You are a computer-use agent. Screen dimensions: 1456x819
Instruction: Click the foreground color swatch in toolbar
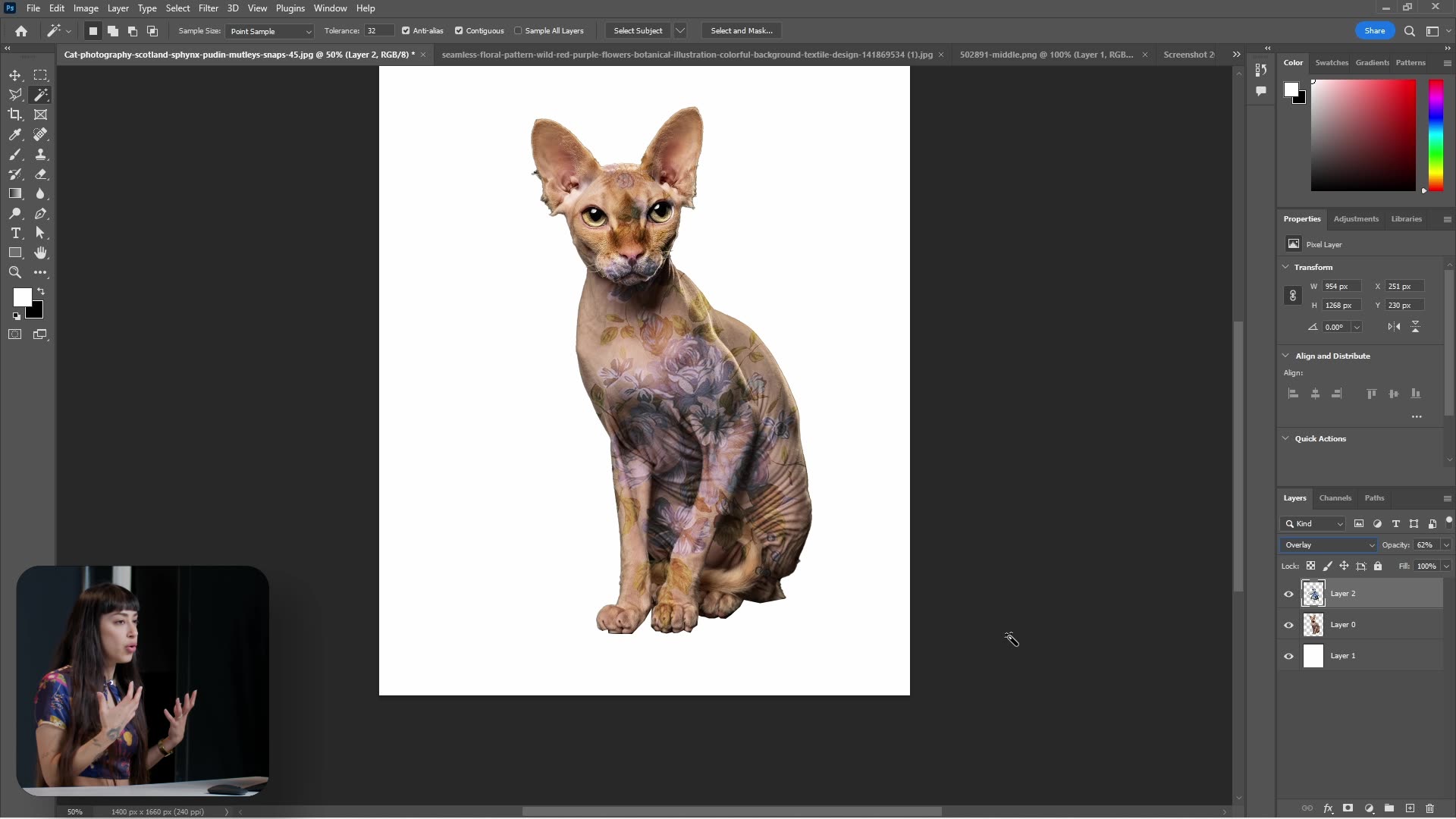point(22,297)
